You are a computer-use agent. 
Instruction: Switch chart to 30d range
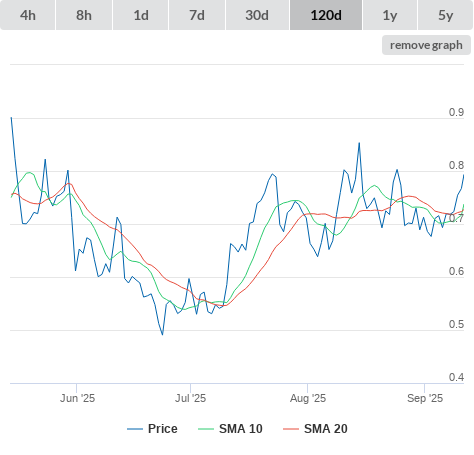tap(257, 15)
